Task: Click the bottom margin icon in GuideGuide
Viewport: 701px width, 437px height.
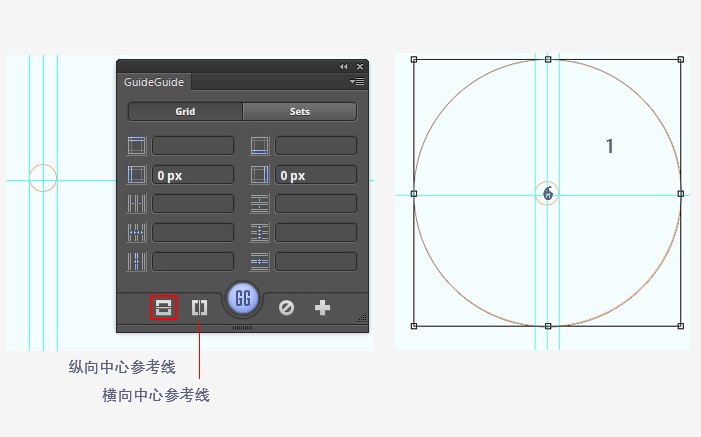Action: point(259,146)
